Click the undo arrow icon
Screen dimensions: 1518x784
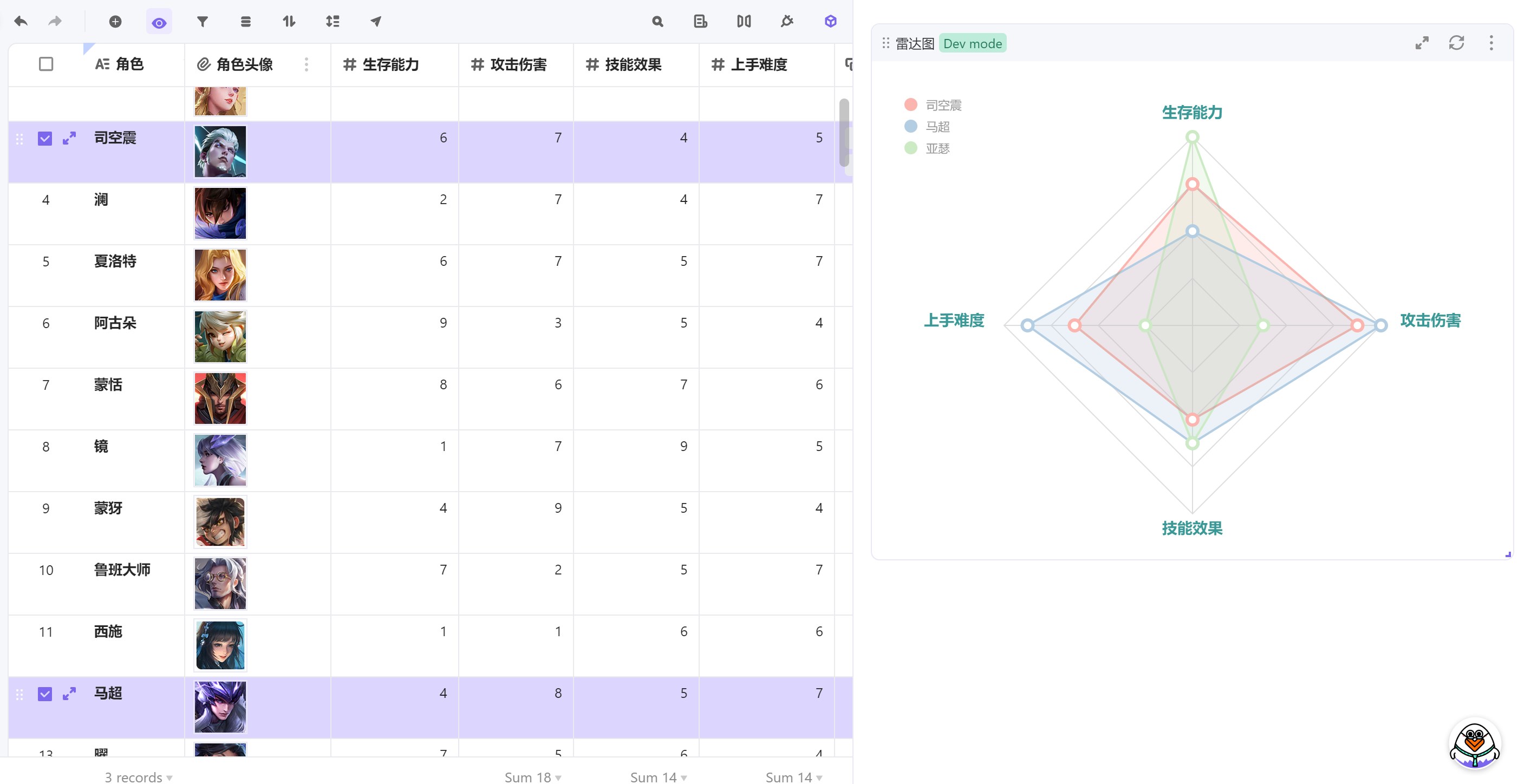tap(21, 22)
